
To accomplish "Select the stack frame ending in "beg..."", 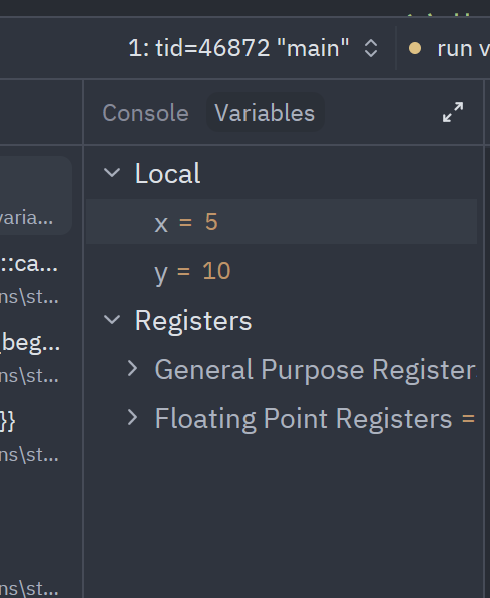I will [31, 358].
